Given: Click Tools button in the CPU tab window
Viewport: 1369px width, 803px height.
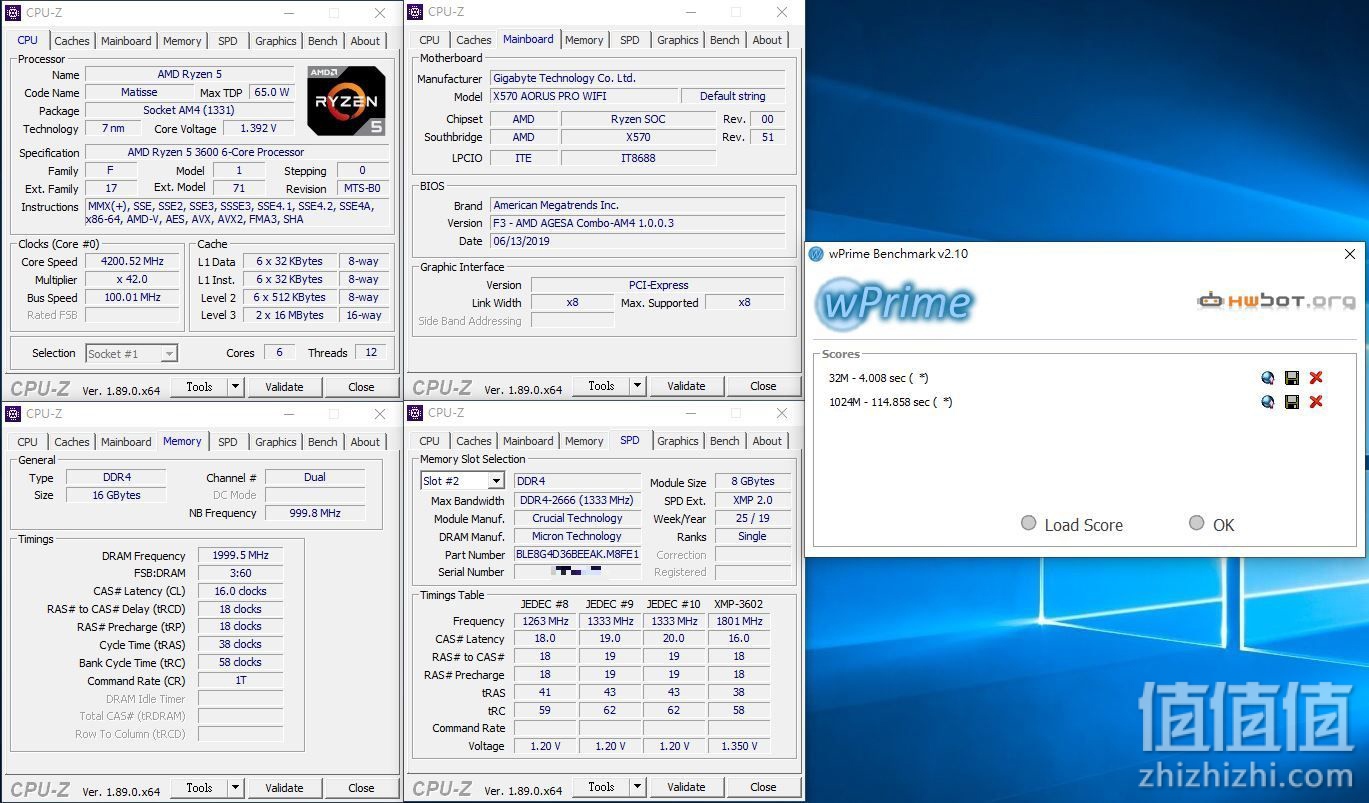Looking at the screenshot, I should [199, 387].
